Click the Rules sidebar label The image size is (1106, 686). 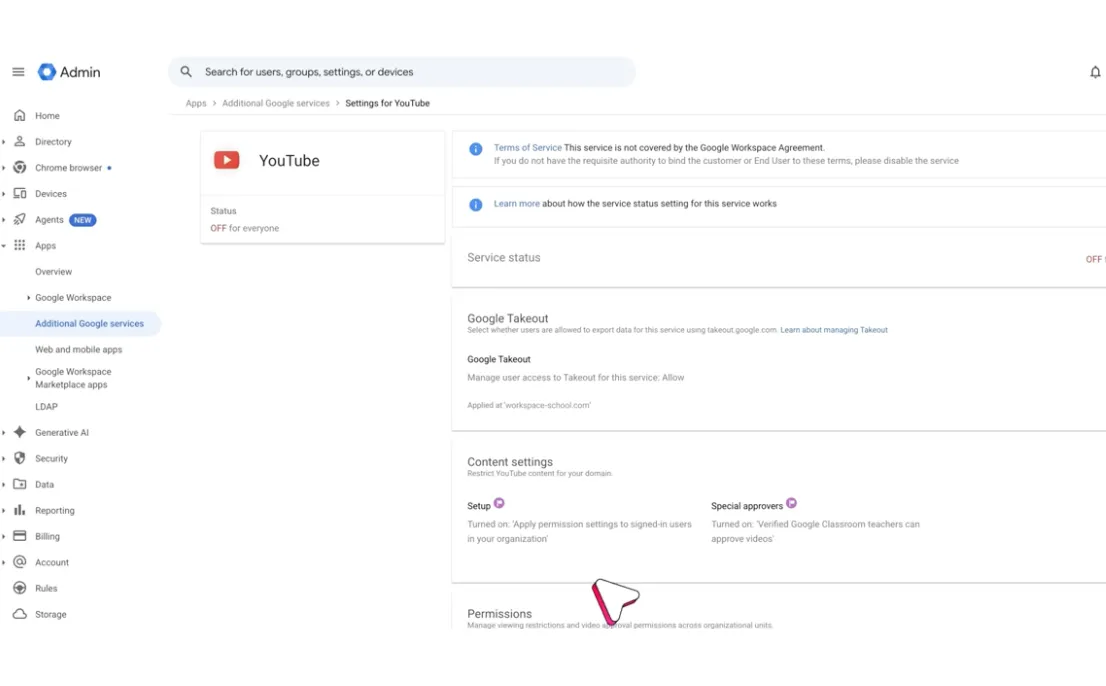(47, 588)
